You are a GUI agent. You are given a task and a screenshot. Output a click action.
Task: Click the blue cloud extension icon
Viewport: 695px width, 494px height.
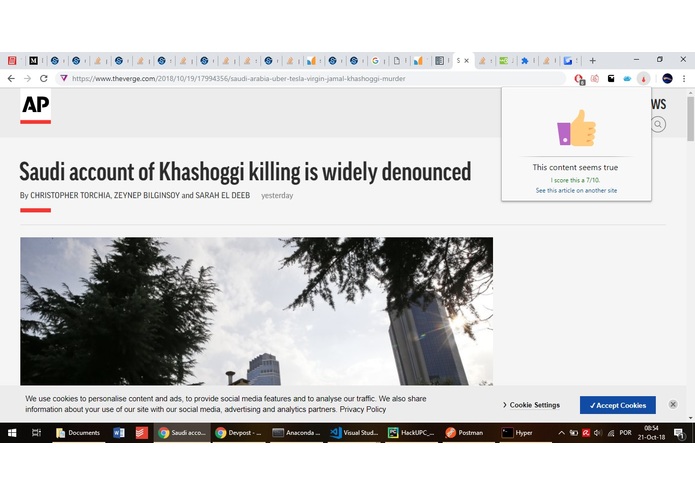[x=627, y=78]
